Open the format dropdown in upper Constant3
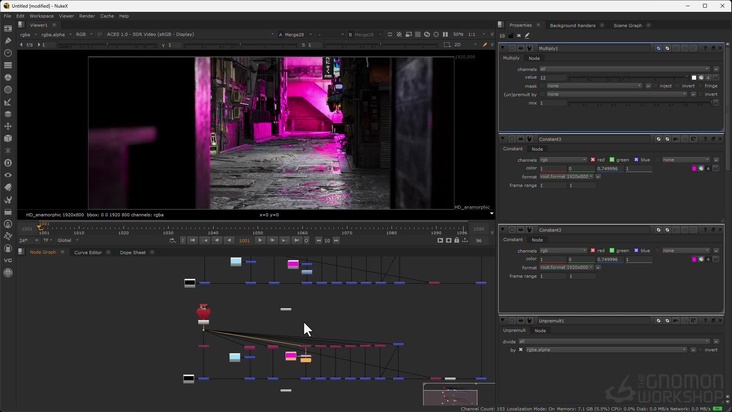The image size is (732, 412). pyautogui.click(x=566, y=177)
